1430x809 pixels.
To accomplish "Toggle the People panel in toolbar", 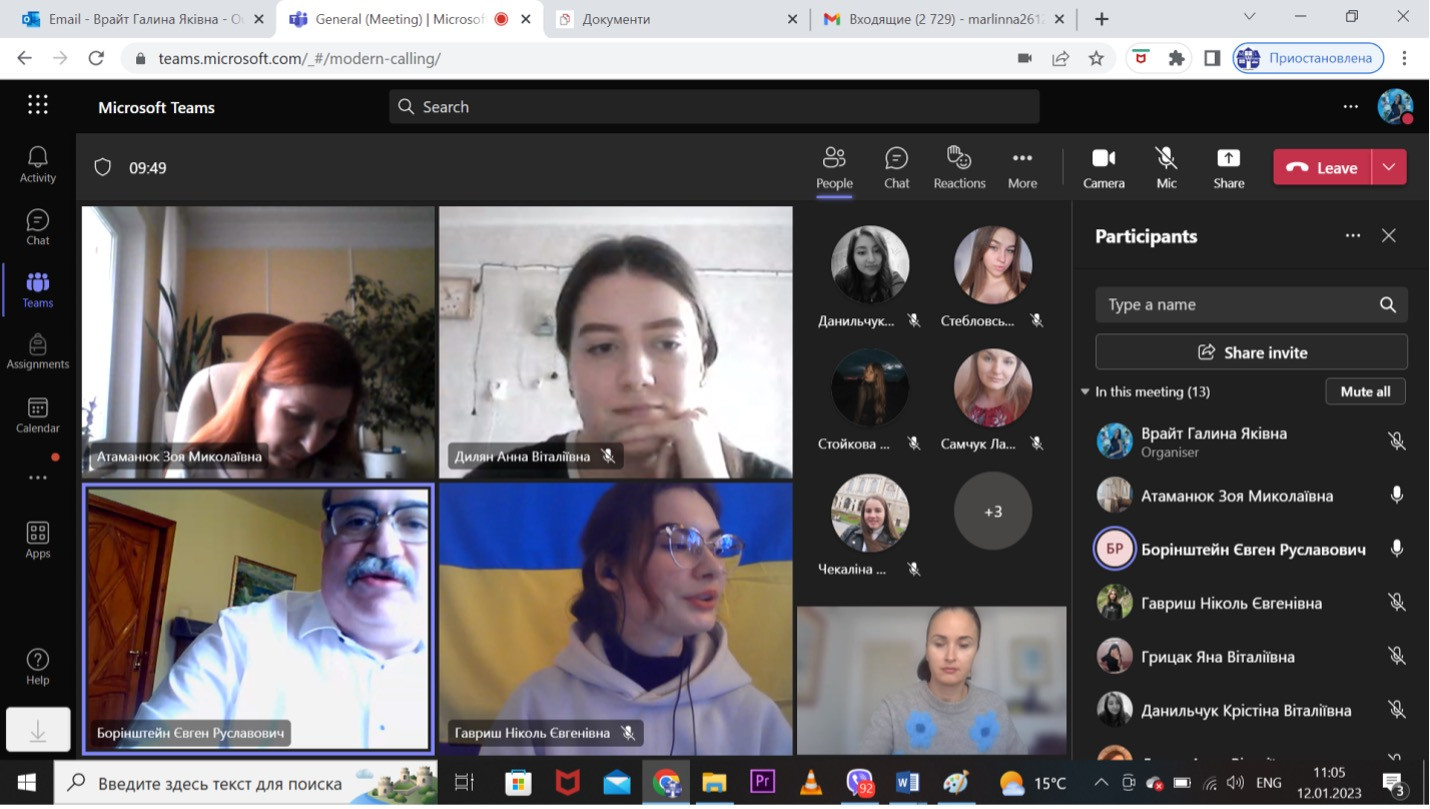I will point(834,167).
